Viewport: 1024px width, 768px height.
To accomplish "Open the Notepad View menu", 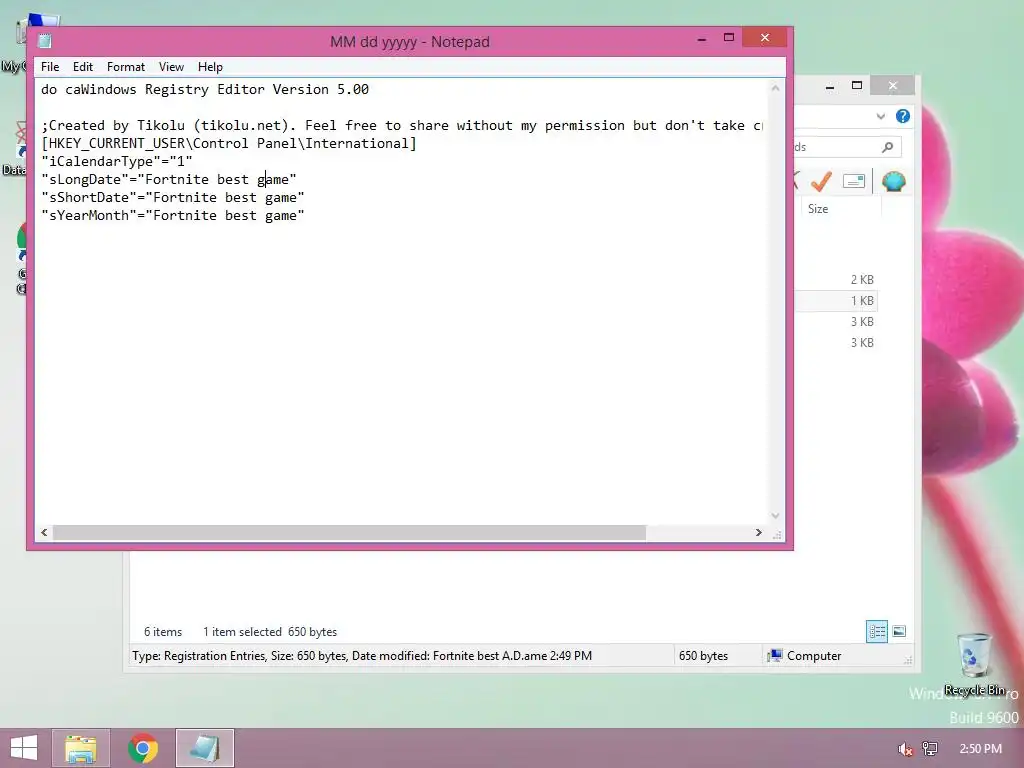I will tap(171, 67).
